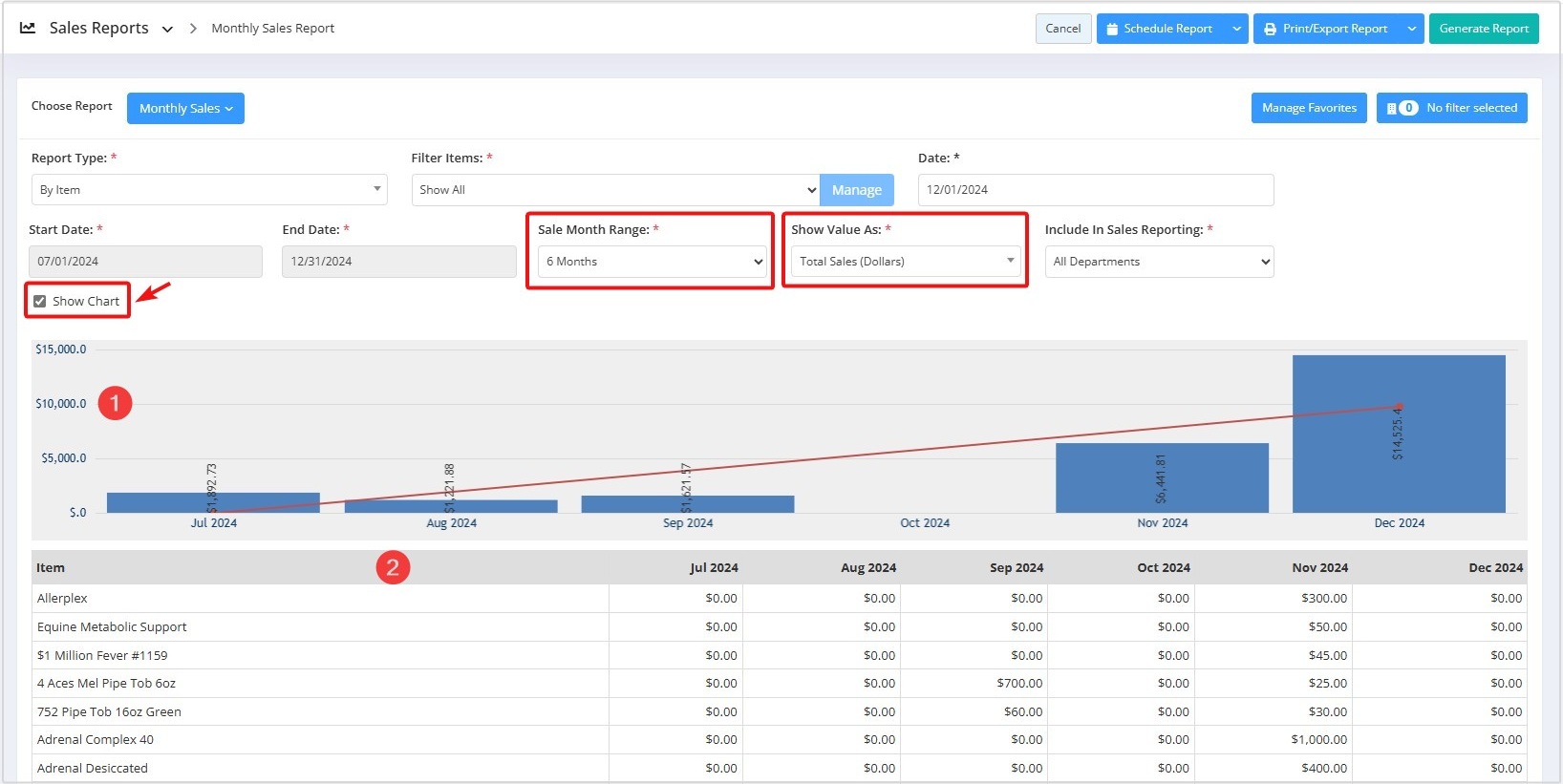Click the Aug 2024 chart bar

pos(451,506)
